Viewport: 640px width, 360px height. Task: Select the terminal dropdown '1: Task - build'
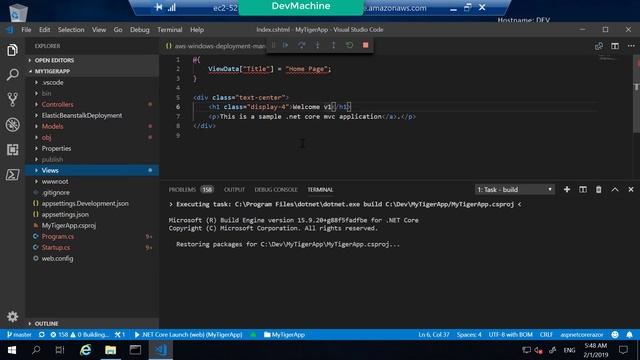[x=514, y=189]
